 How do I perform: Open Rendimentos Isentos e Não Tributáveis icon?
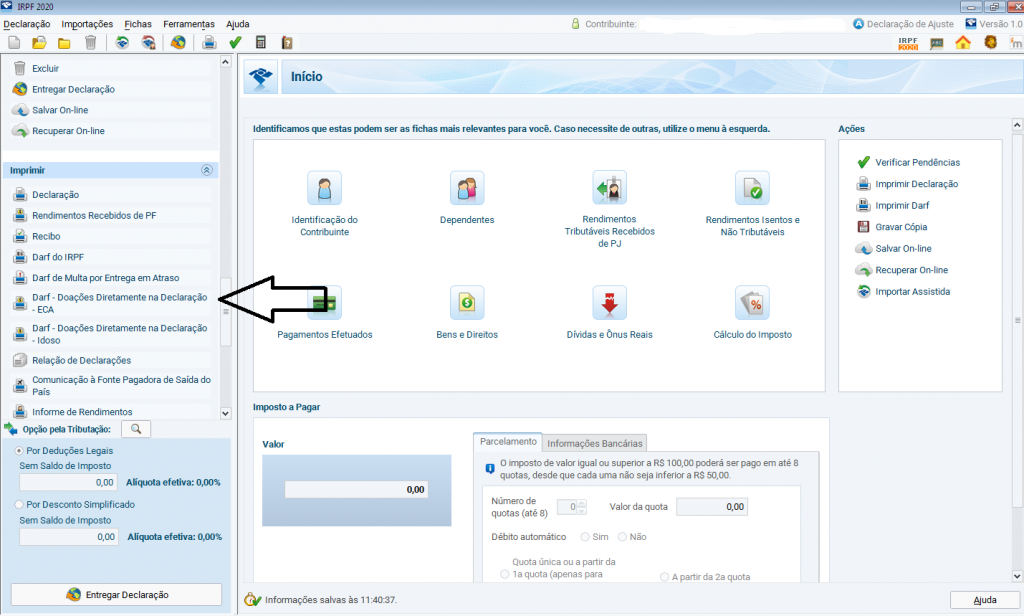pyautogui.click(x=752, y=188)
